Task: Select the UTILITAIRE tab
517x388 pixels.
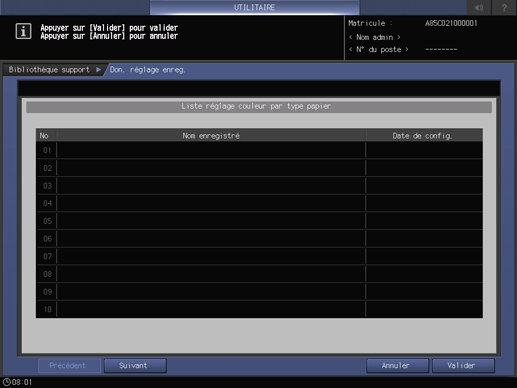Action: 254,7
